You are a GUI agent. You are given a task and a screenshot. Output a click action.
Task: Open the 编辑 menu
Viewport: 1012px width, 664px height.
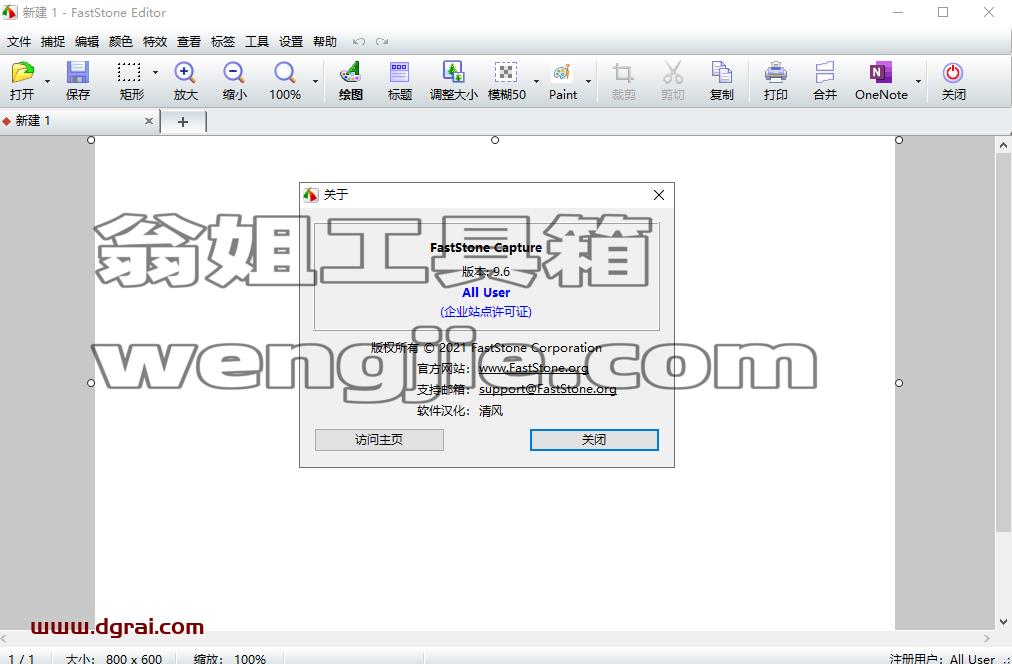(x=86, y=41)
